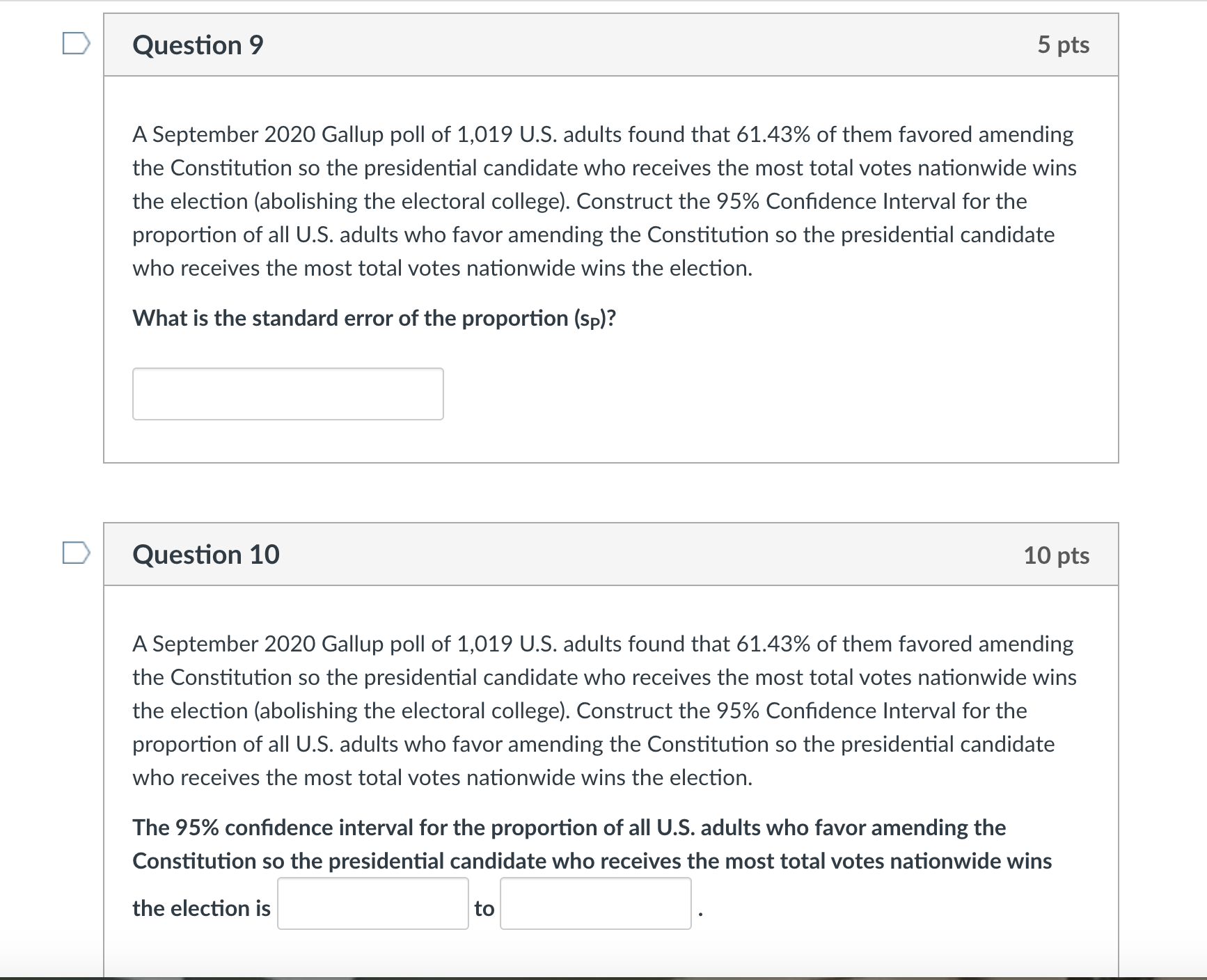The image size is (1207, 980).
Task: Click the bold standard error question prompt
Action: (375, 318)
